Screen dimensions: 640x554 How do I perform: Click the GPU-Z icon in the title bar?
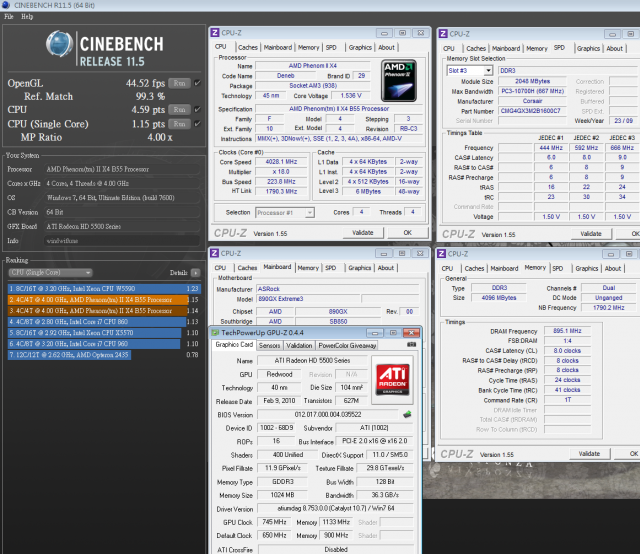click(x=215, y=333)
